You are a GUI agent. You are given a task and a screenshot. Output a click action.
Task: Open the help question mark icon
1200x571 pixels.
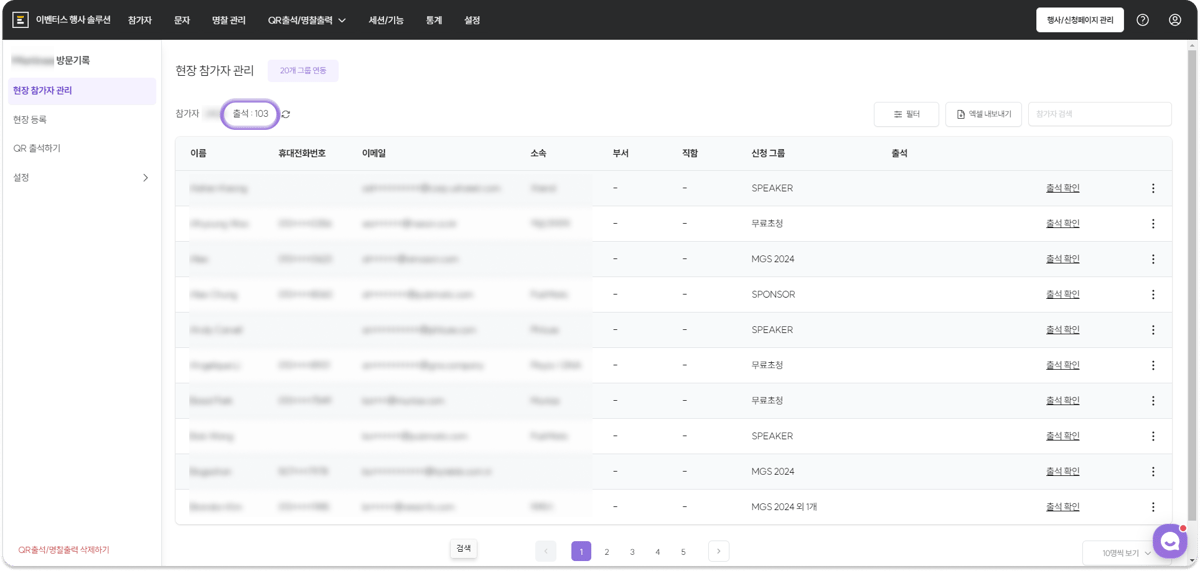point(1143,20)
